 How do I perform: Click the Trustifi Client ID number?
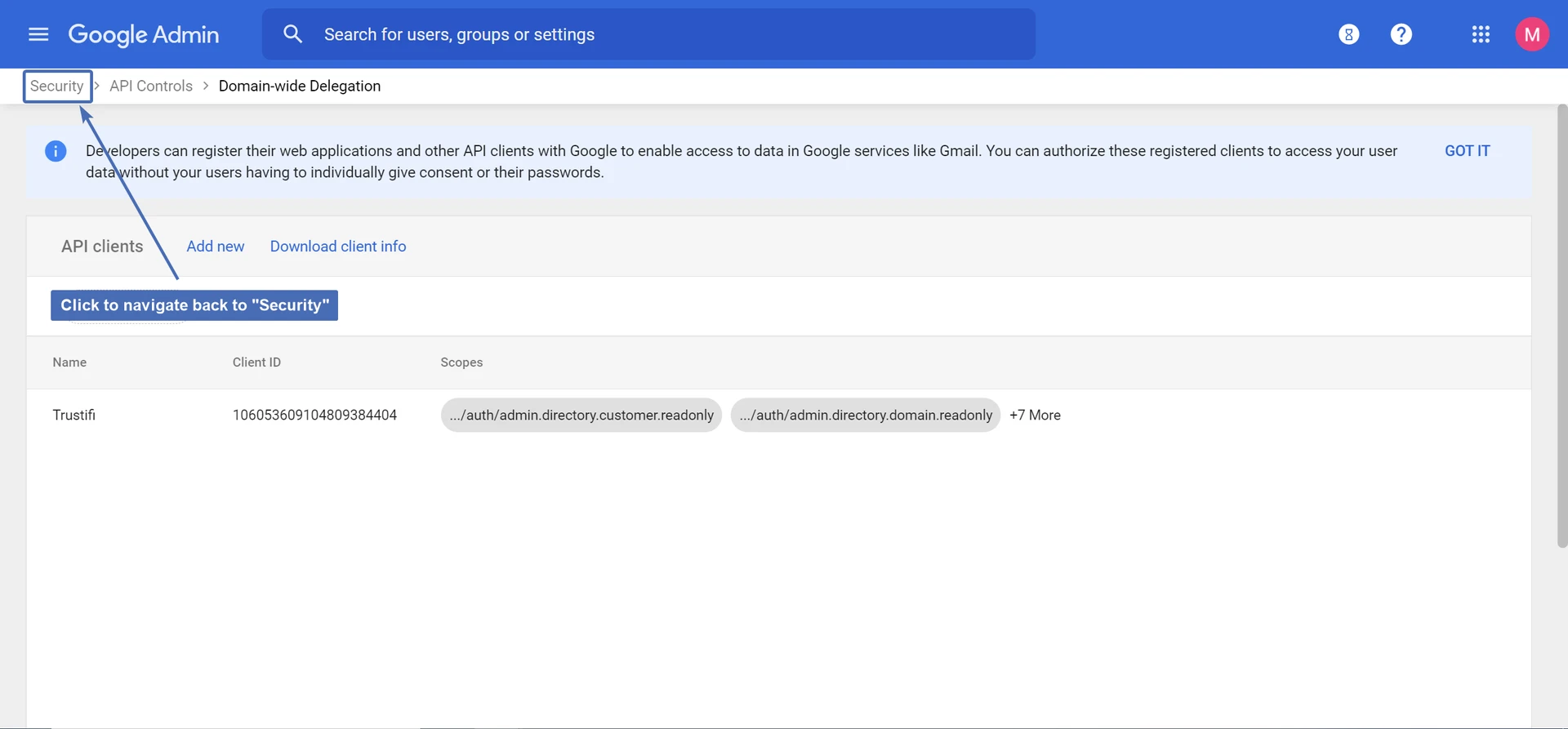tap(314, 416)
